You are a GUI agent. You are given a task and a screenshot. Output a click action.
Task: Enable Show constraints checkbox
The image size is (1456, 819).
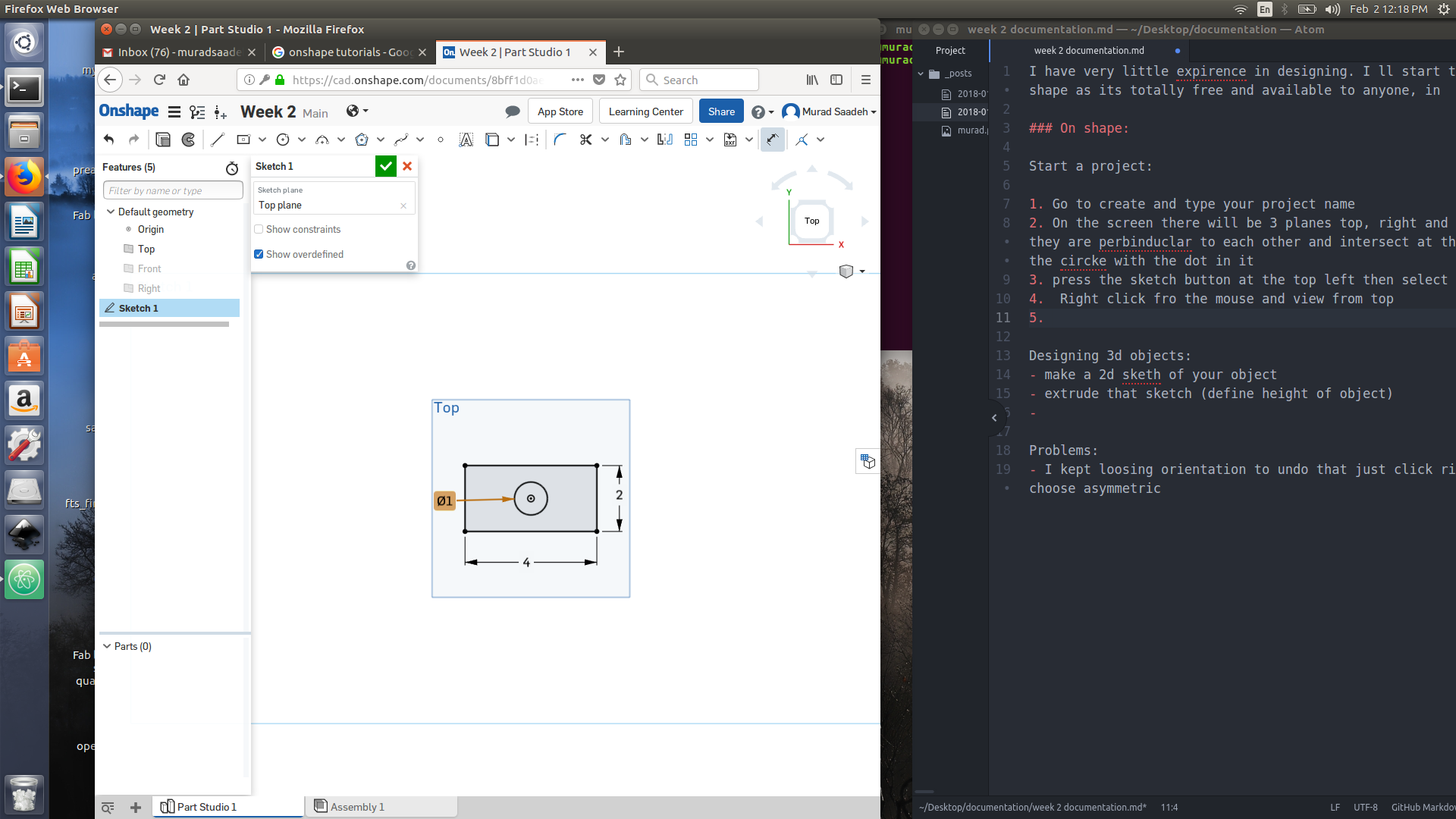pyautogui.click(x=259, y=229)
